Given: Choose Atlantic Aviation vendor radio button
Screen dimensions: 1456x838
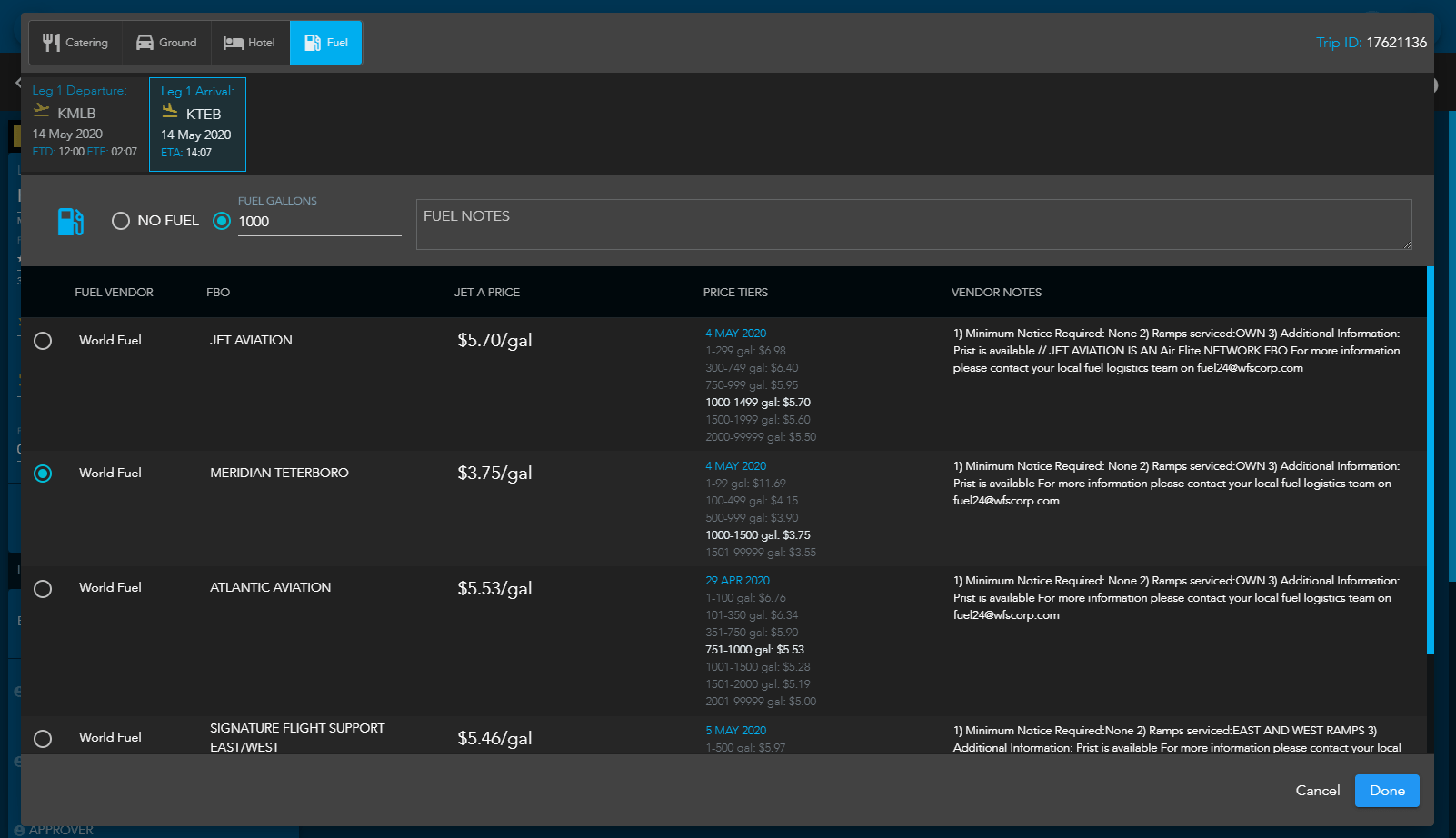Looking at the screenshot, I should point(43,589).
